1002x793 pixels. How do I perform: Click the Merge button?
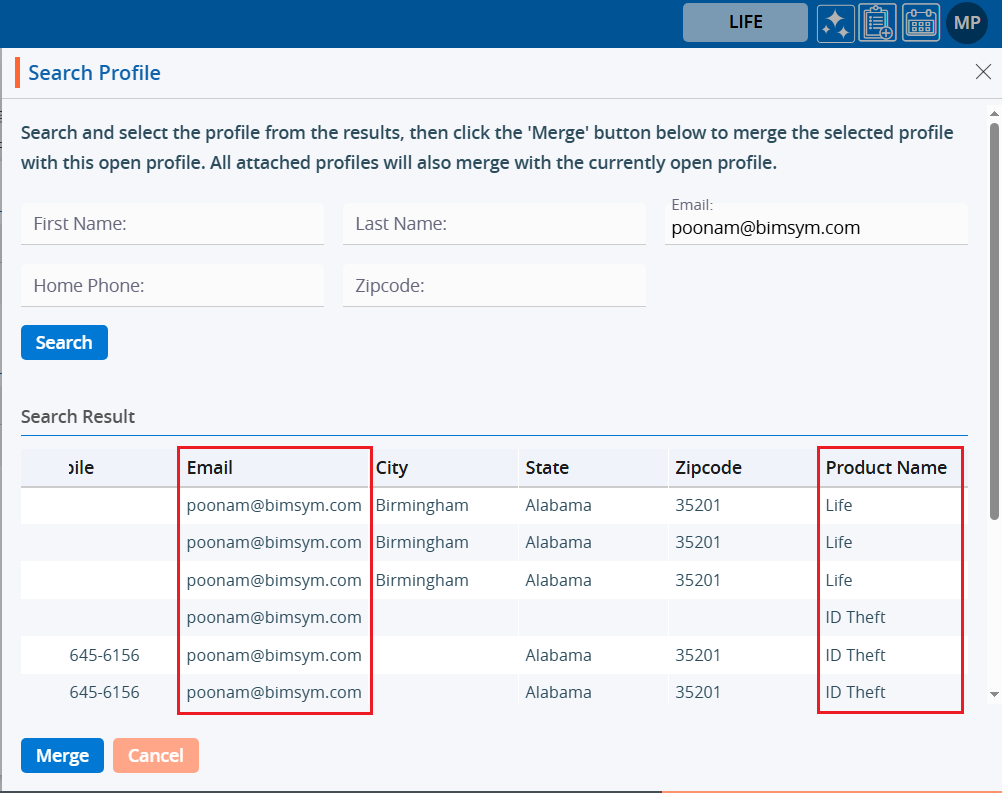pyautogui.click(x=62, y=756)
